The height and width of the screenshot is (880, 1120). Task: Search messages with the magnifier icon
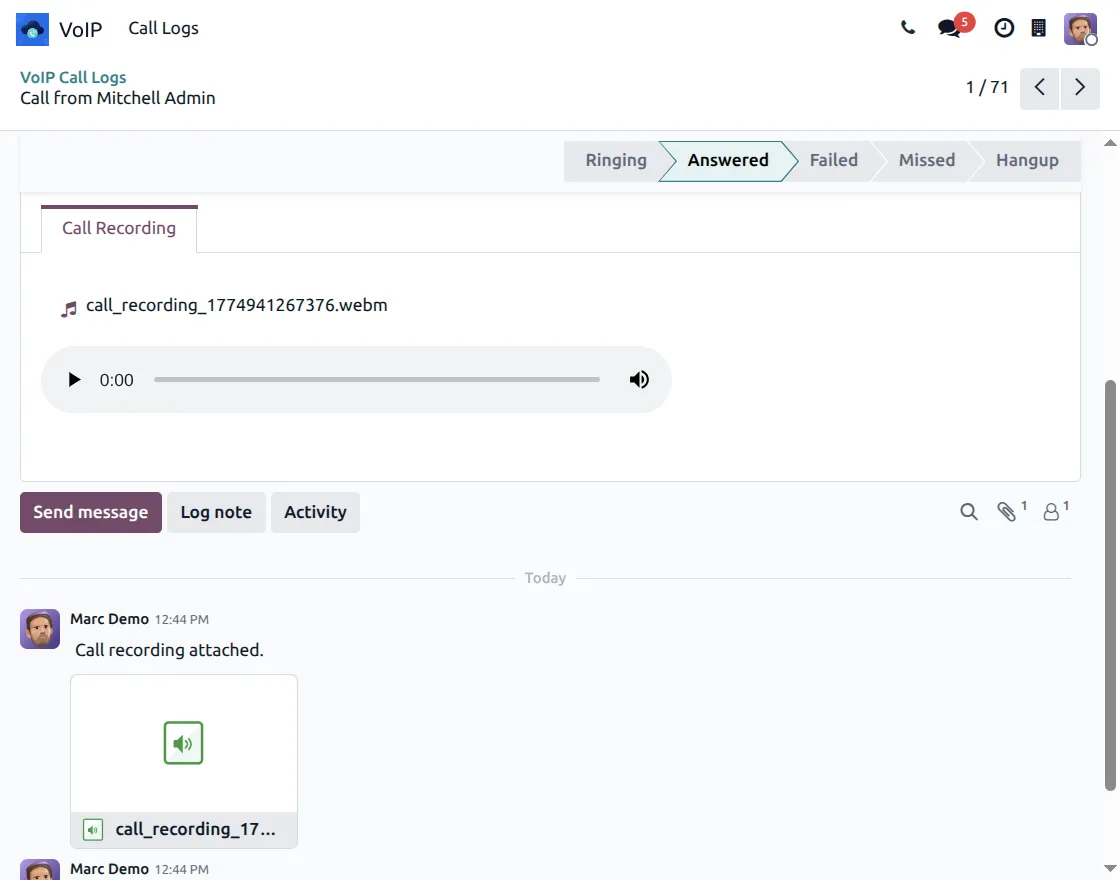click(x=968, y=511)
